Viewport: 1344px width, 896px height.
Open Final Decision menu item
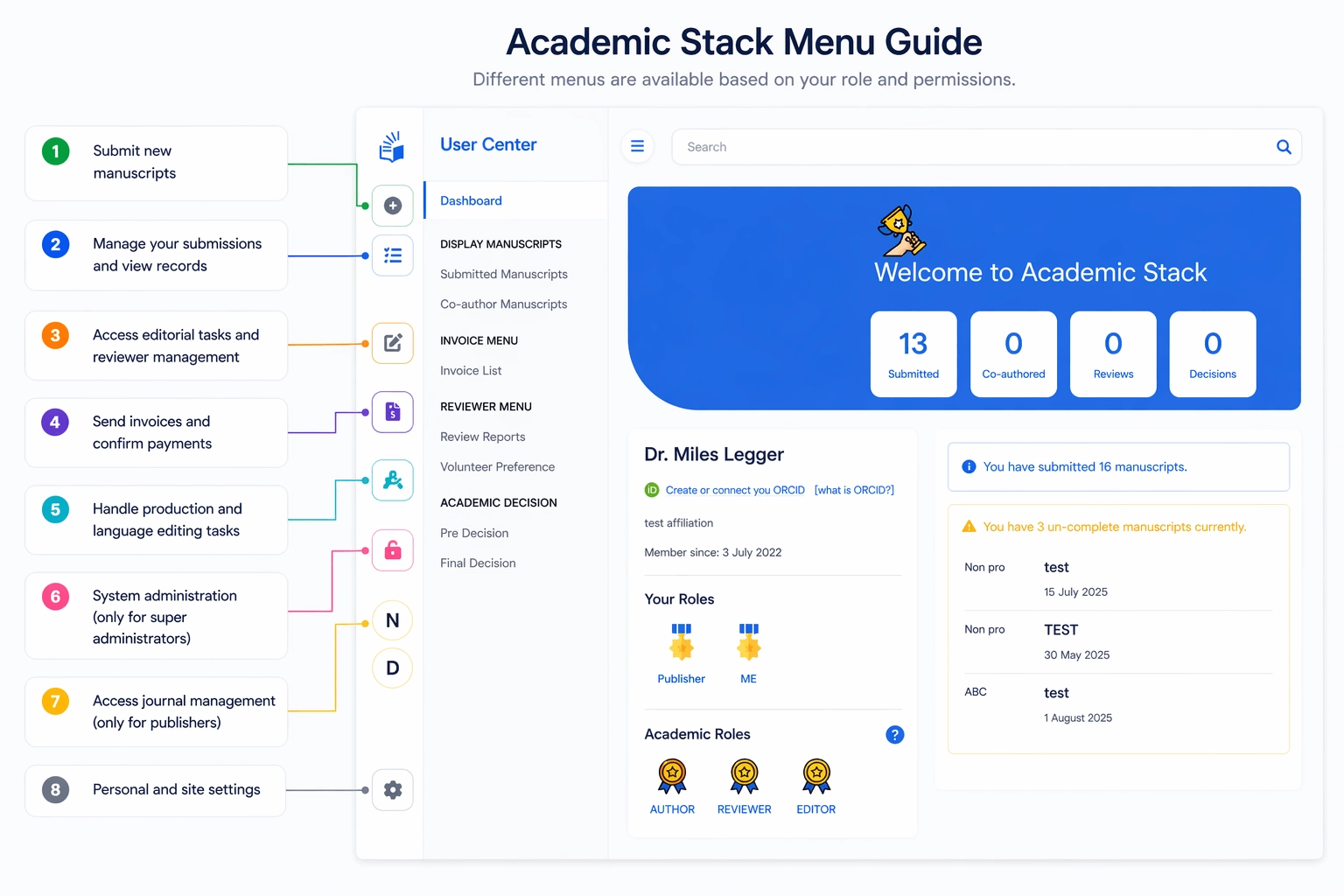pos(478,563)
